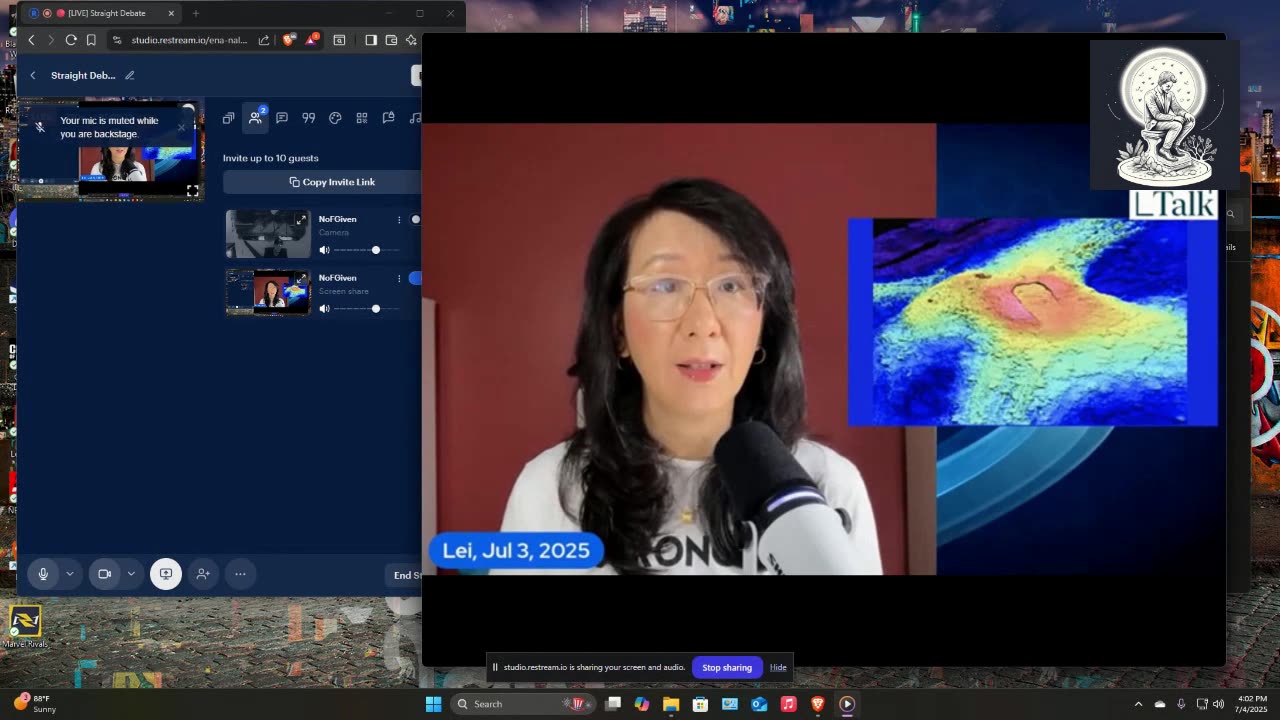1280x720 pixels.
Task: Open the captions quote-mark panel icon
Action: pyautogui.click(x=309, y=118)
